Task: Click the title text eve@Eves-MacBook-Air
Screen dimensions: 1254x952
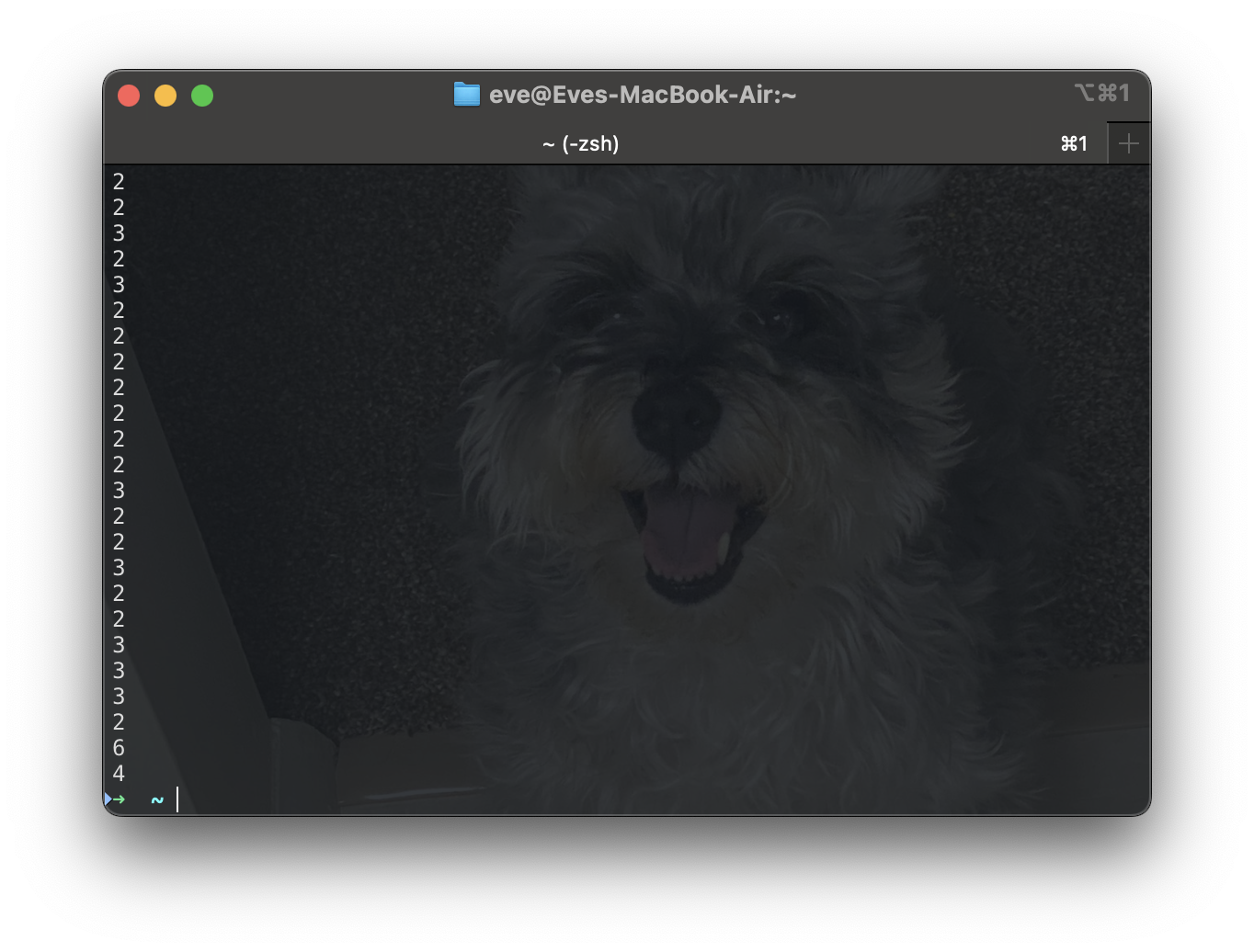Action: click(644, 94)
